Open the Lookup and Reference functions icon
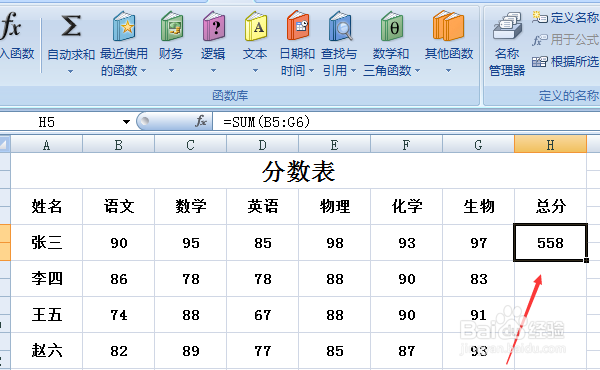Image resolution: width=600 pixels, height=370 pixels. point(340,26)
